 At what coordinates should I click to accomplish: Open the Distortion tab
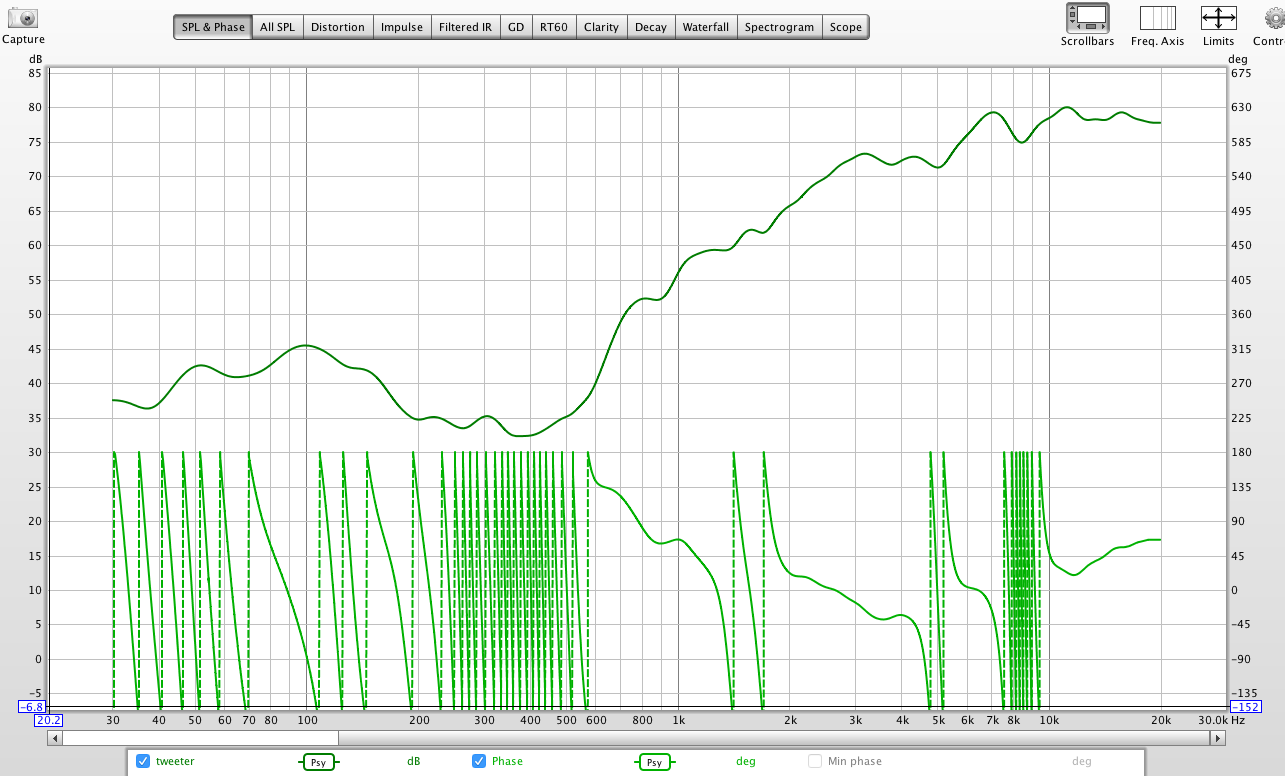pos(338,27)
